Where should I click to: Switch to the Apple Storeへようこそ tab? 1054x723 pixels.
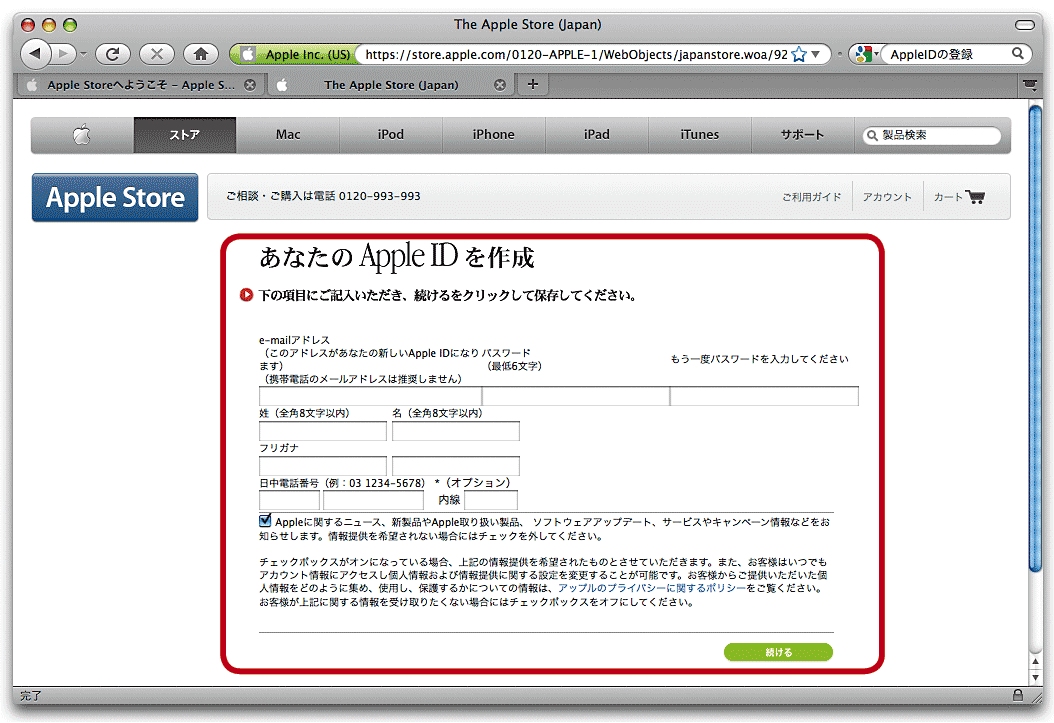tap(140, 85)
